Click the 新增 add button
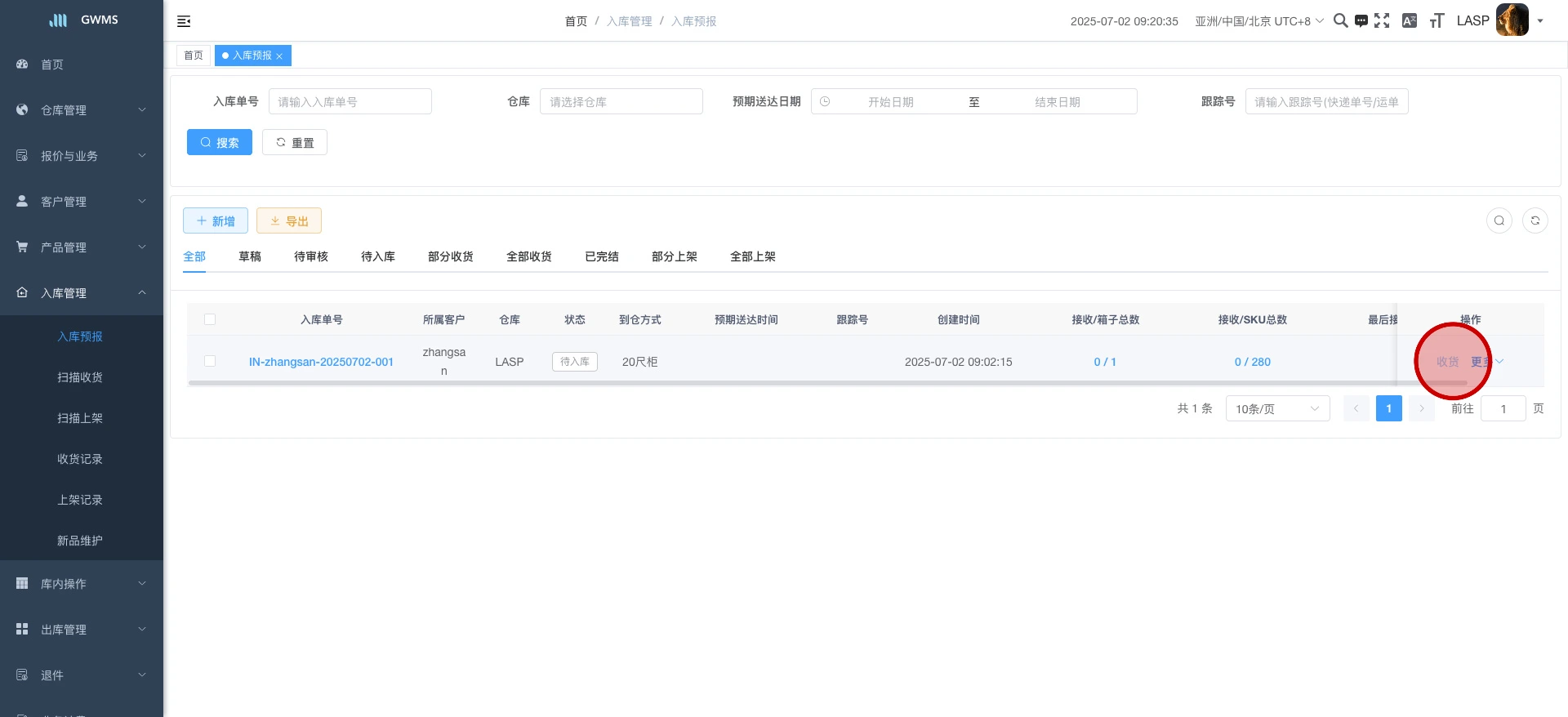The height and width of the screenshot is (717, 1568). click(x=216, y=220)
